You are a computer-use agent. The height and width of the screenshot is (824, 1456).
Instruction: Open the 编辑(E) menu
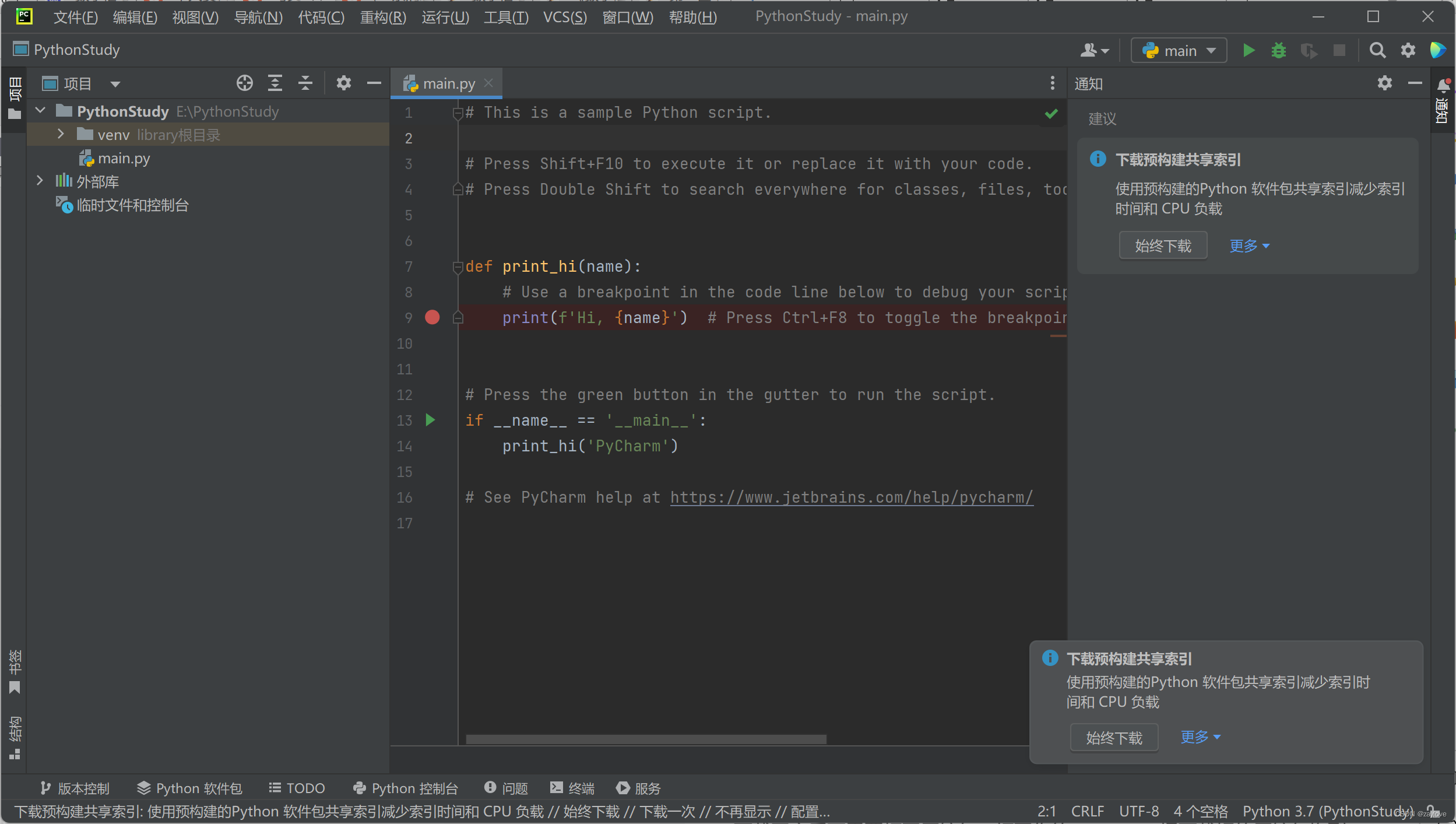(x=135, y=17)
